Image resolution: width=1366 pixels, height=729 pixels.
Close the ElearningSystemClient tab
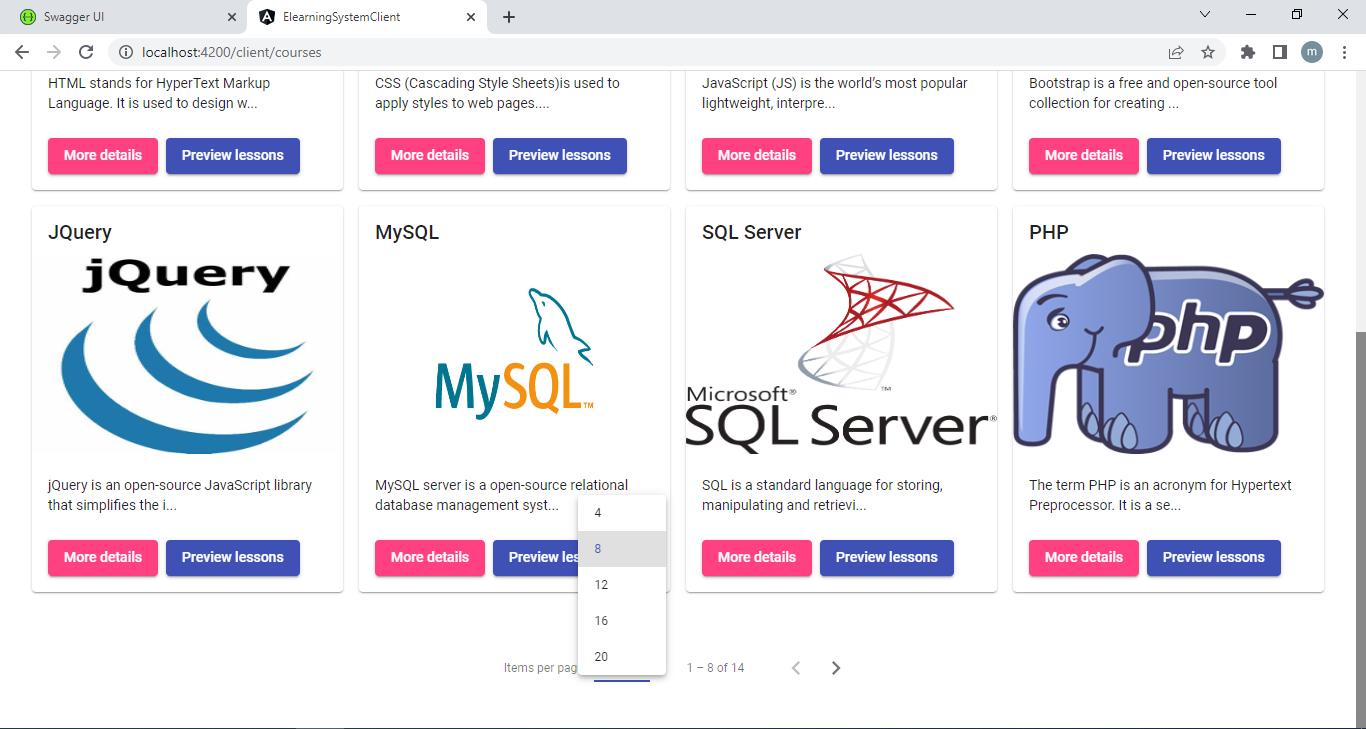click(x=471, y=17)
